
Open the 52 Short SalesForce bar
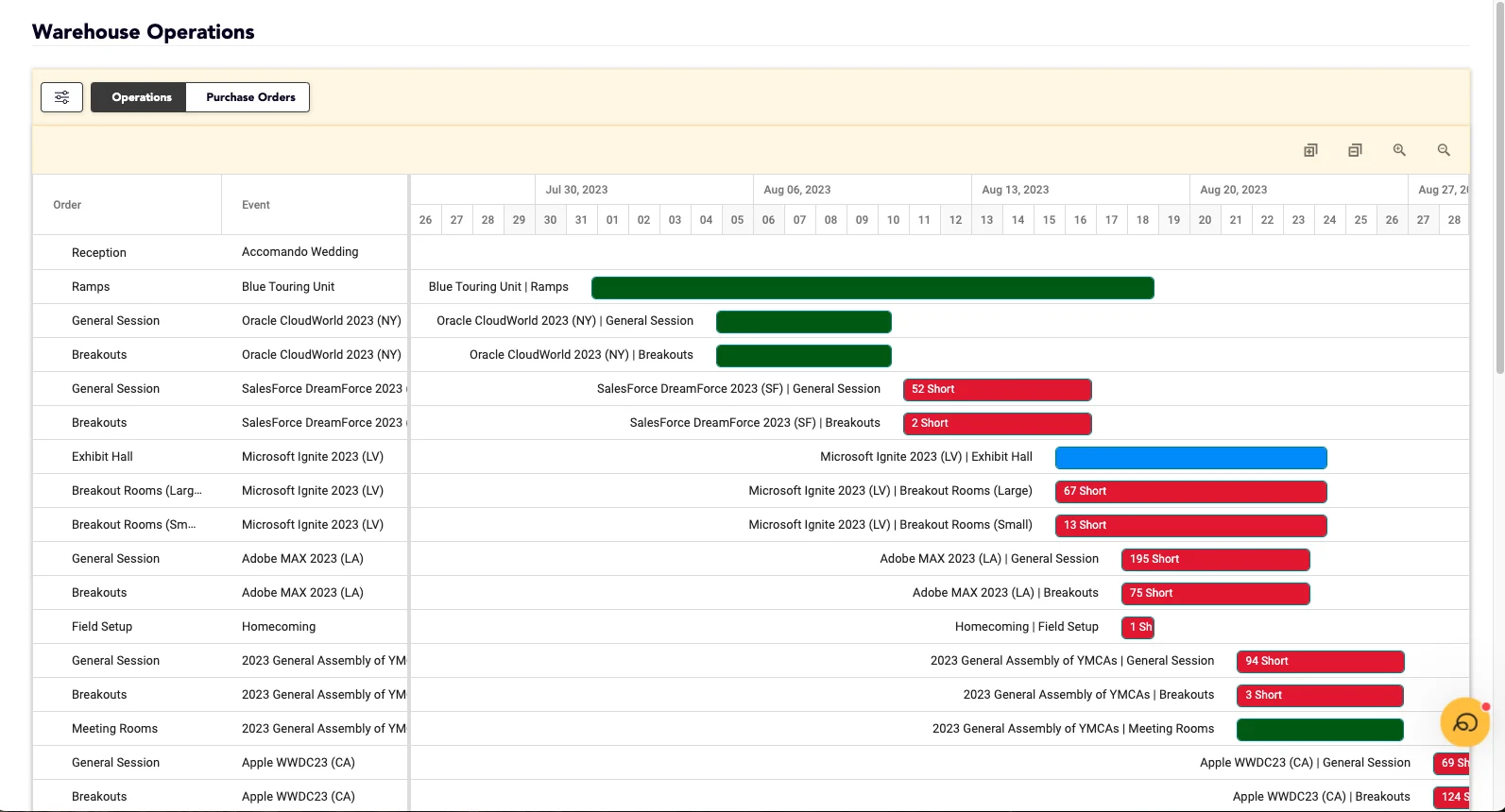pos(998,389)
